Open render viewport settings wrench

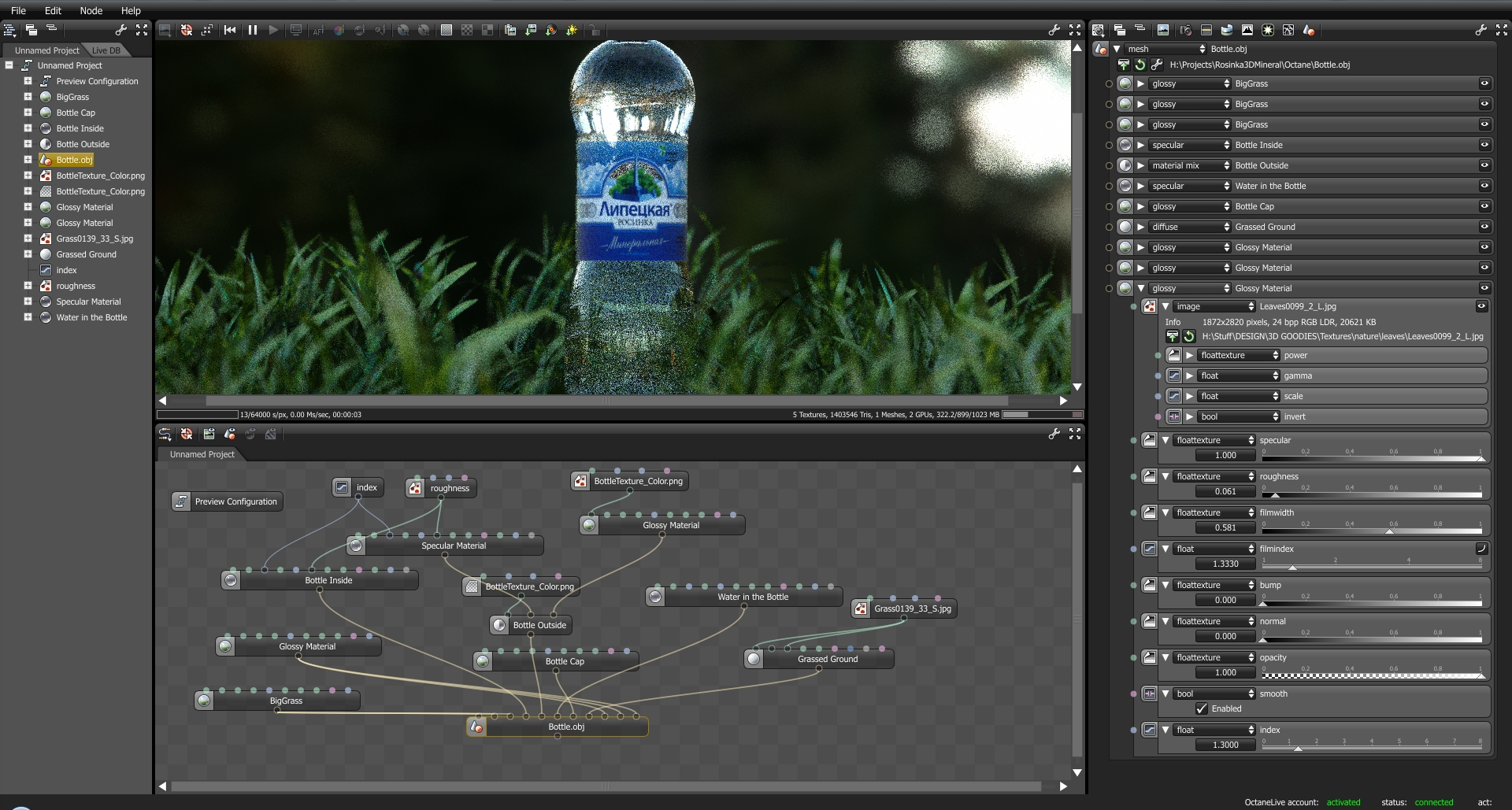(x=1054, y=30)
